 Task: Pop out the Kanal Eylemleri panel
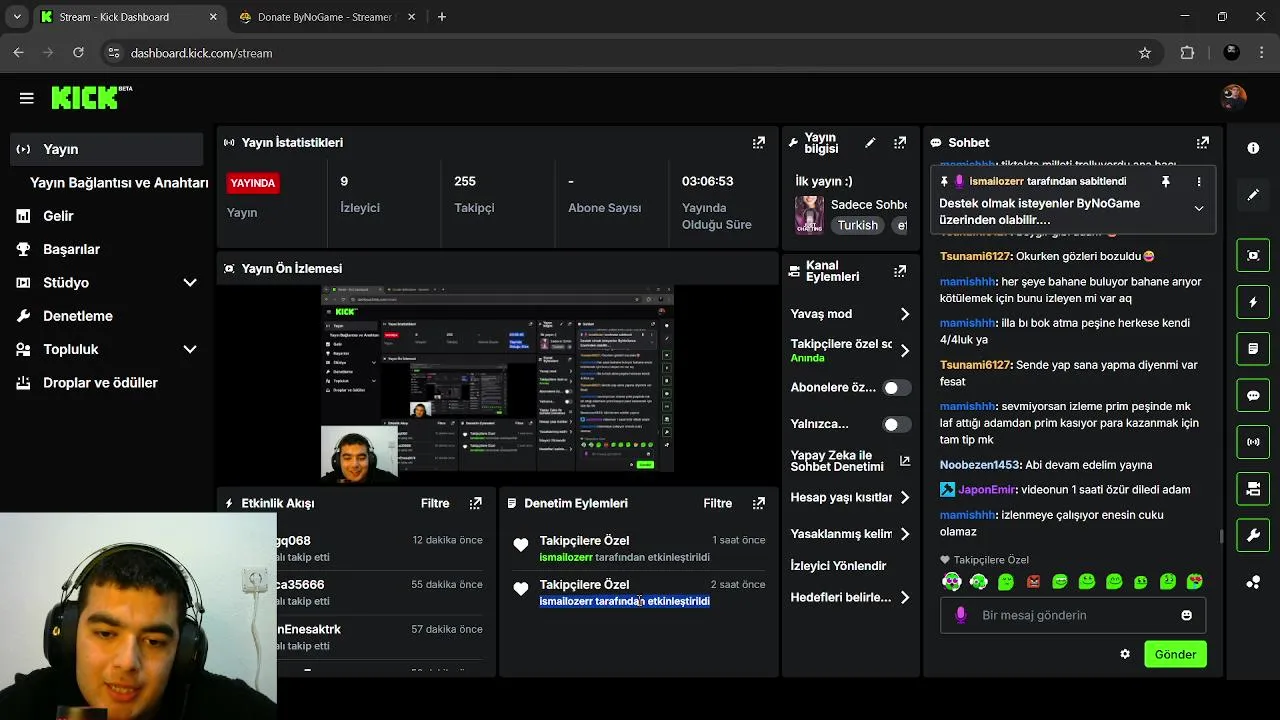click(x=900, y=271)
